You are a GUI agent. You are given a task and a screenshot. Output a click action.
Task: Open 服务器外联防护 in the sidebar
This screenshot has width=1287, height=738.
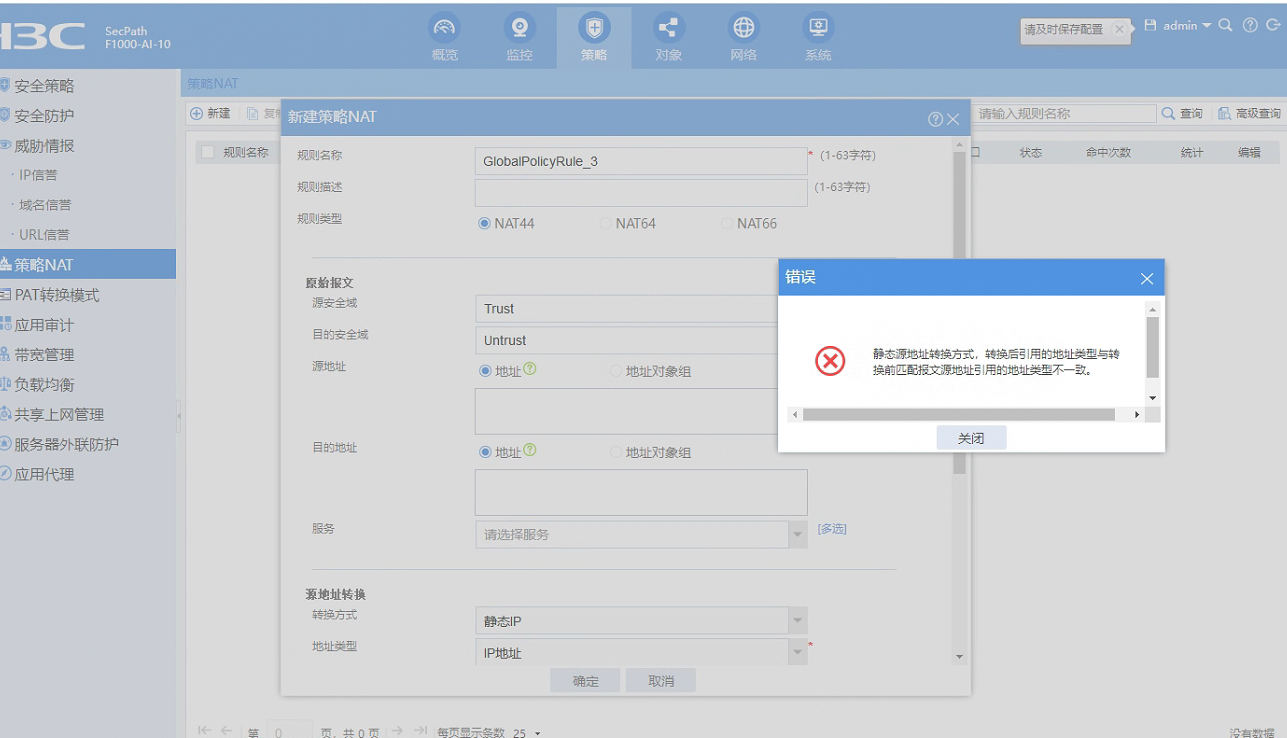point(66,444)
